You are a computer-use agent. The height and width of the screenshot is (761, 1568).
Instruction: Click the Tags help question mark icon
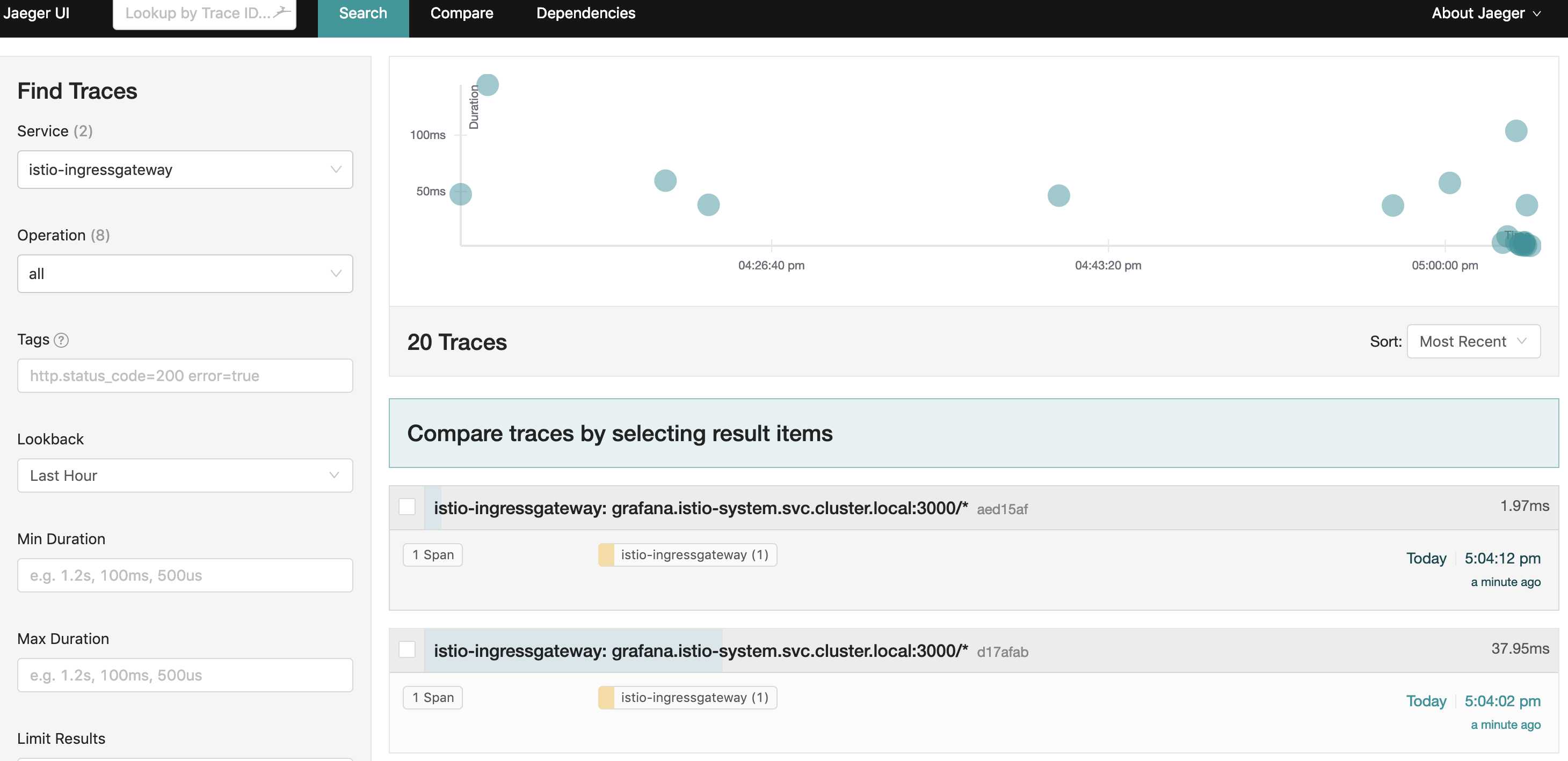click(61, 340)
